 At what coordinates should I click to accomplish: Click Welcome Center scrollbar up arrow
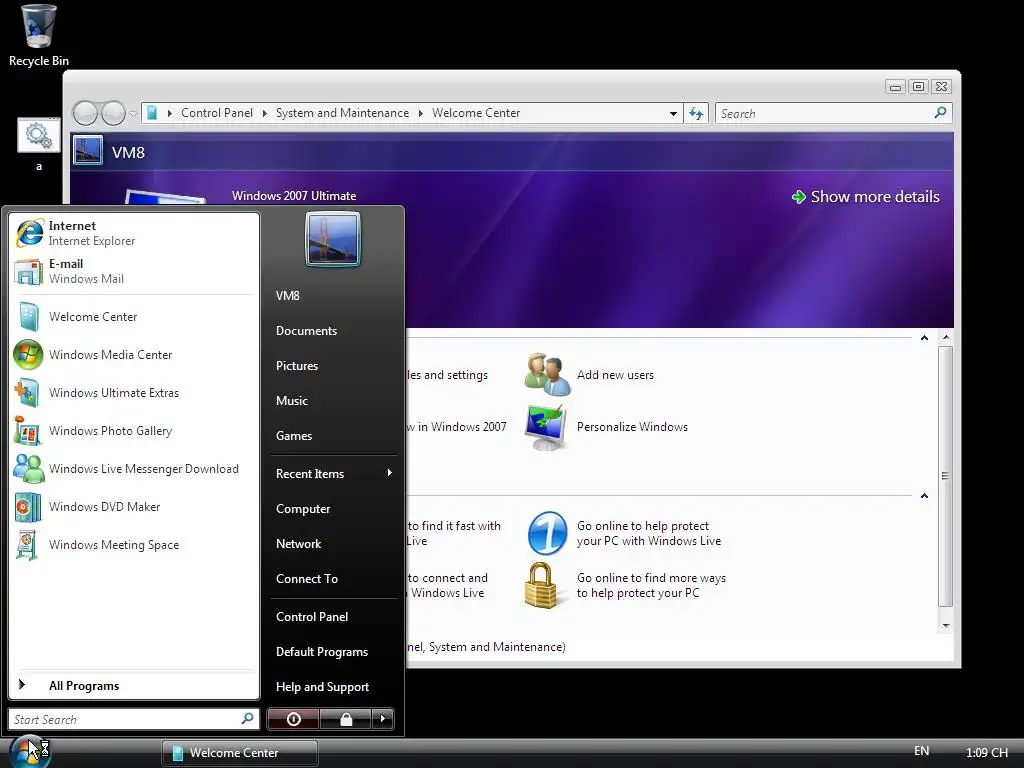[946, 338]
